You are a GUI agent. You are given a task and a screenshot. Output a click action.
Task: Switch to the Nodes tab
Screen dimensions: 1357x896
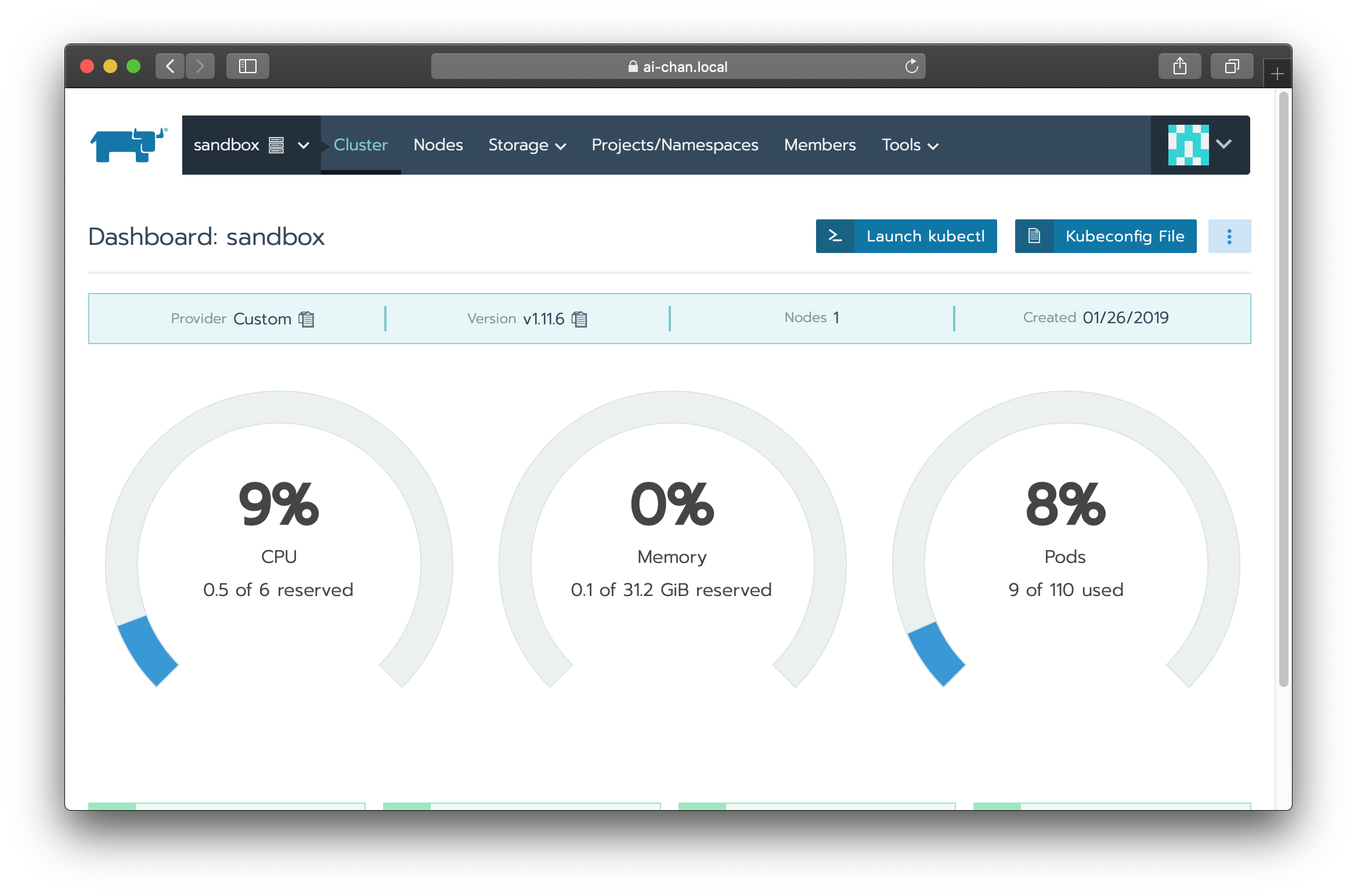click(x=438, y=145)
